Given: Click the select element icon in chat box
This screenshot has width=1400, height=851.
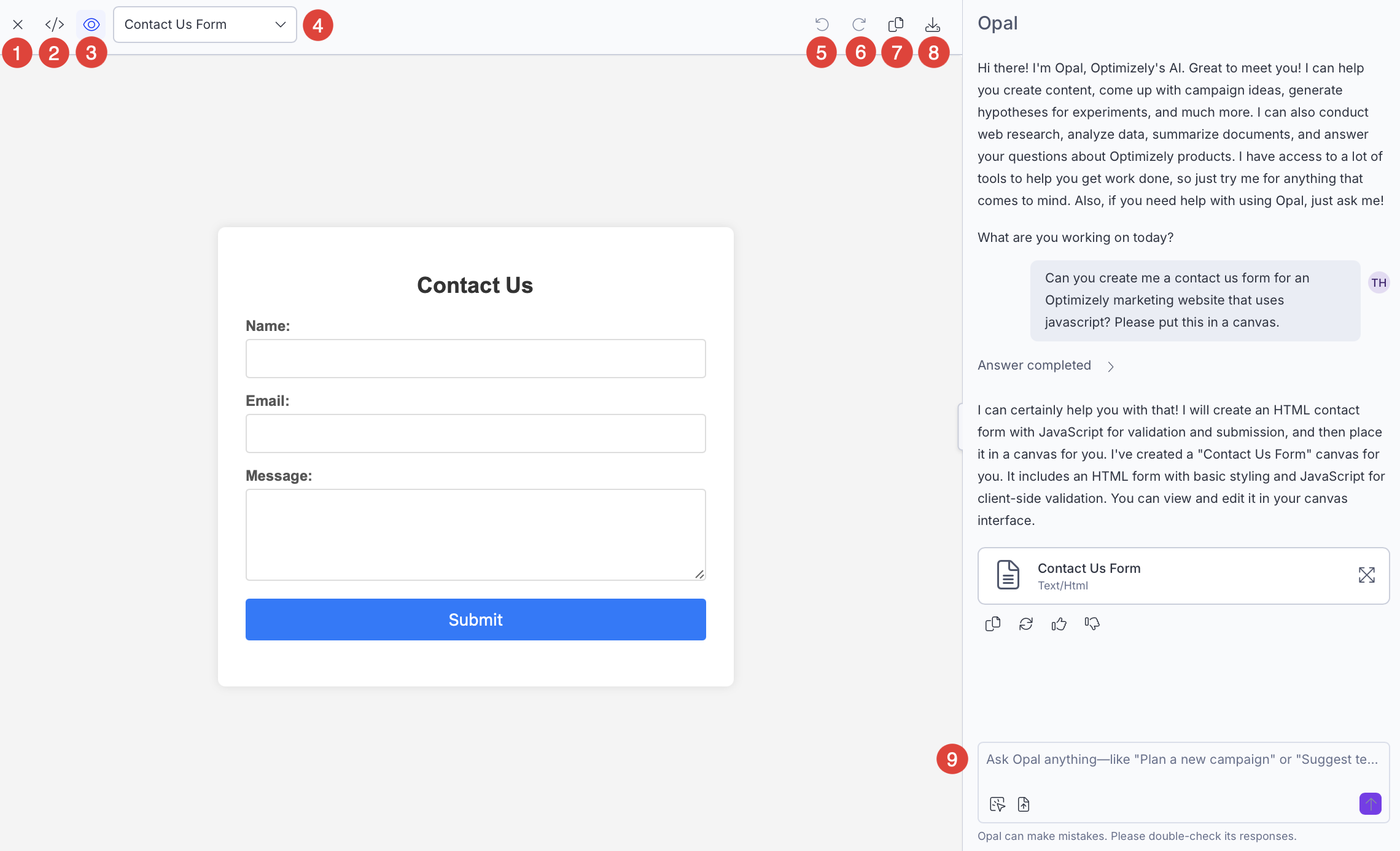Looking at the screenshot, I should point(997,804).
